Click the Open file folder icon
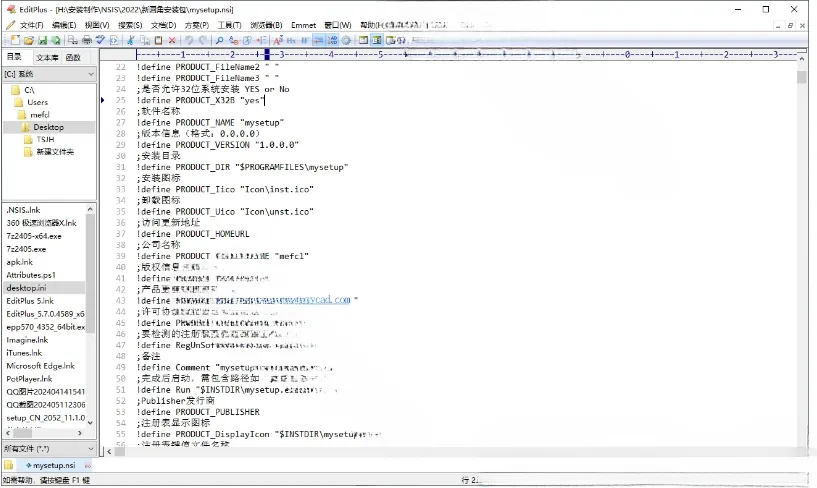This screenshot has height=488, width=817. click(29, 40)
